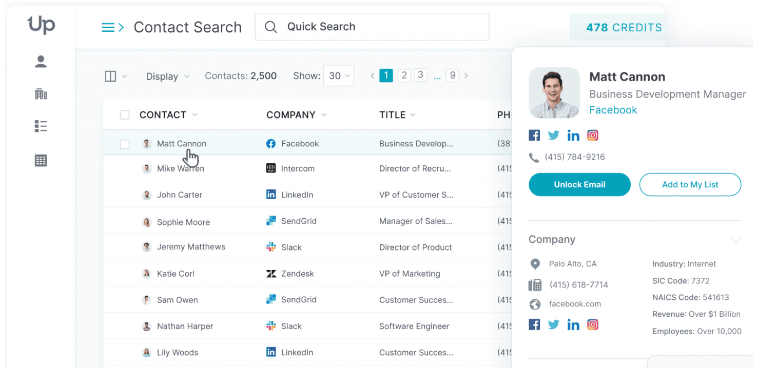
Task: Go to page 3
Action: (420, 75)
